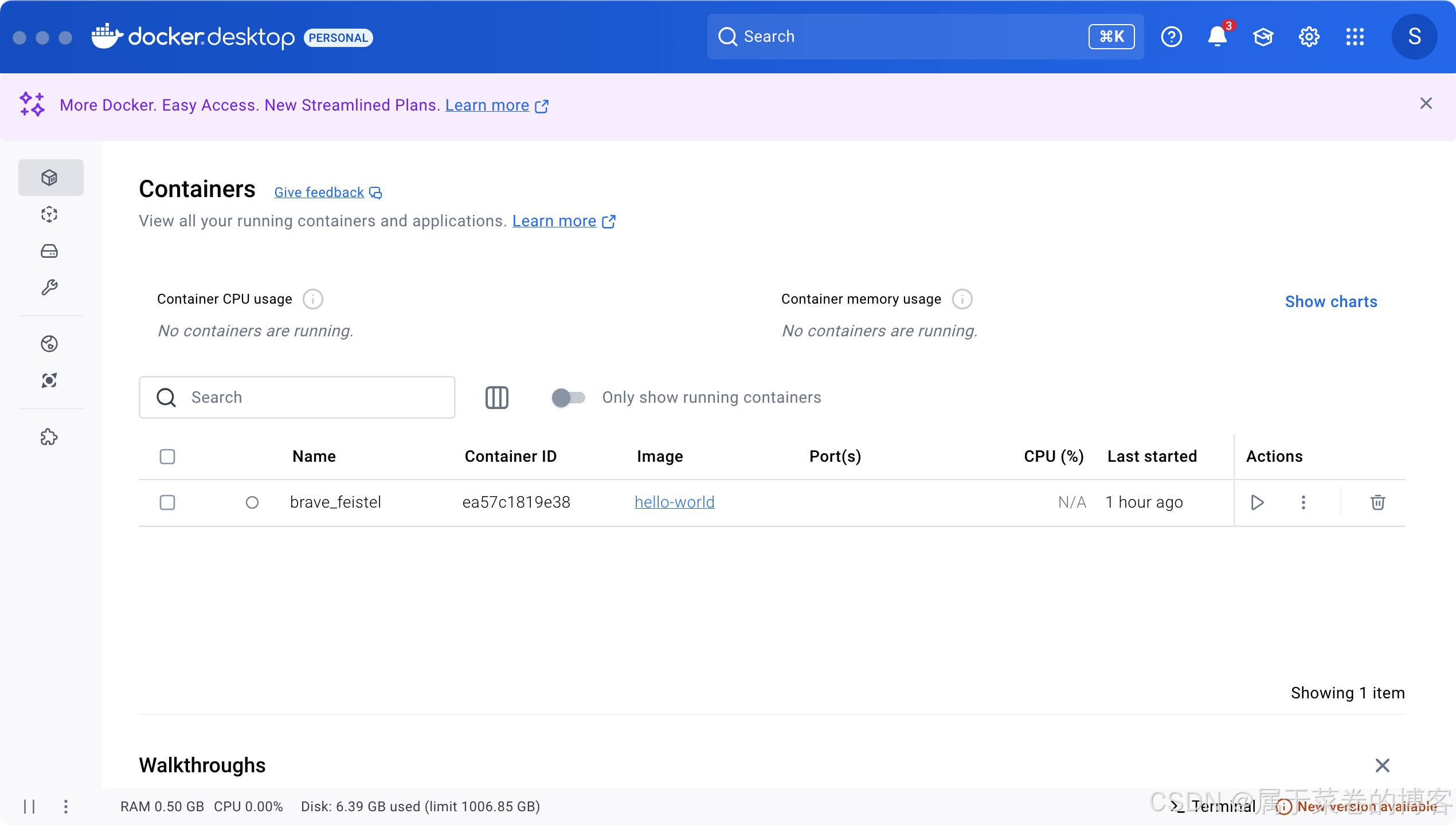Open the Docker Engine status bar options menu
The width and height of the screenshot is (1456, 825).
pos(66,807)
